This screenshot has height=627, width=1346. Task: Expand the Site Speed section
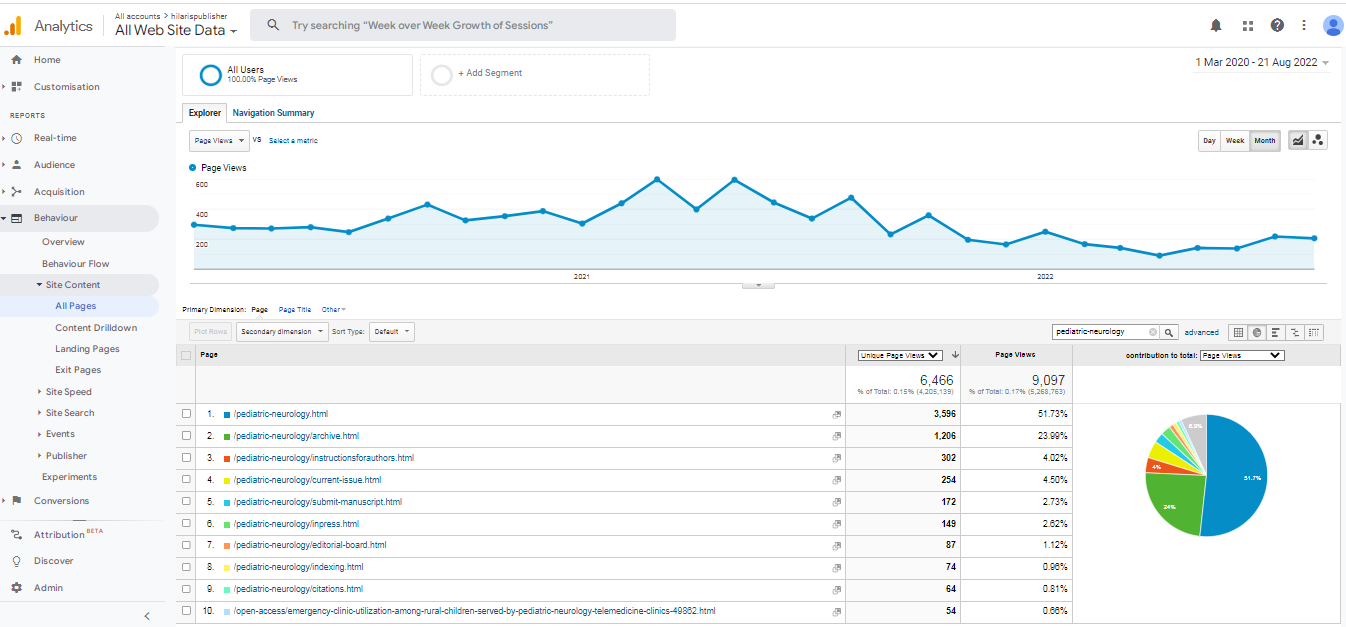pyautogui.click(x=68, y=392)
